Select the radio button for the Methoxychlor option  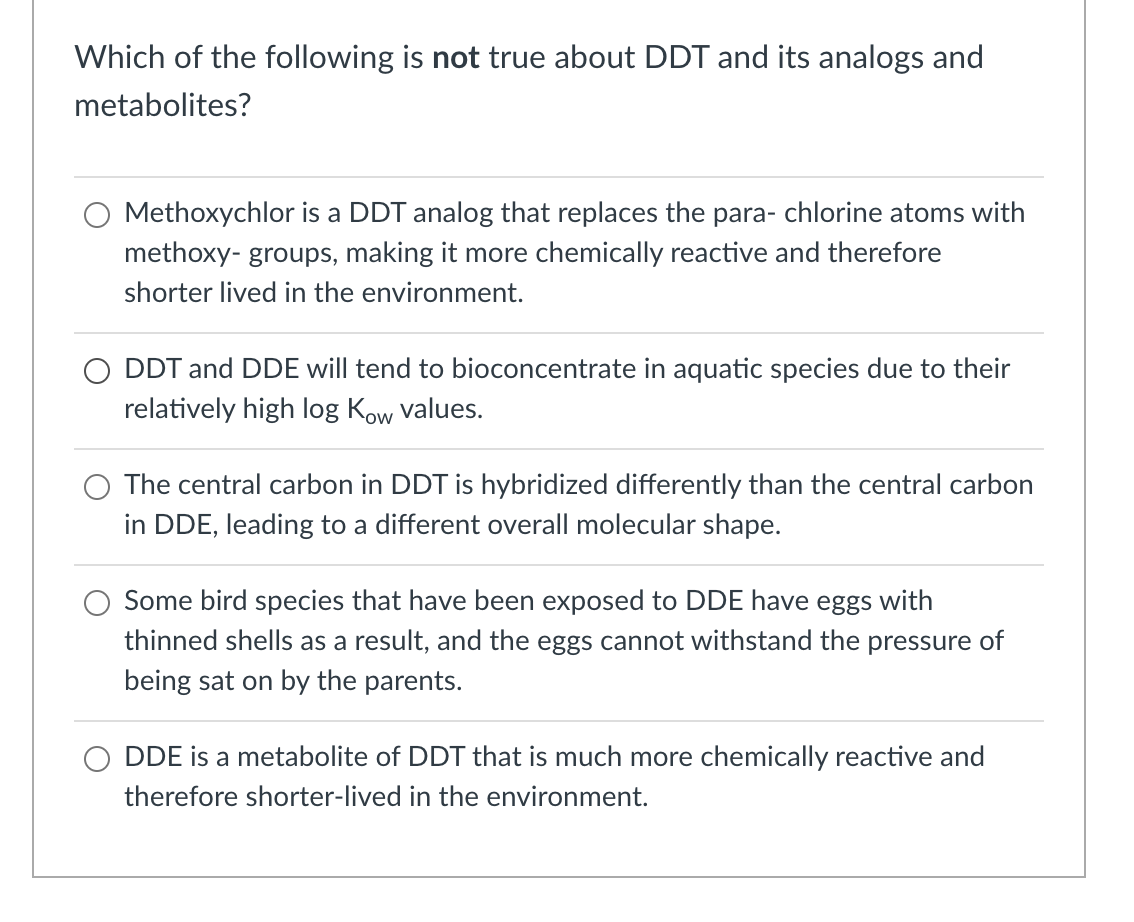[x=97, y=214]
